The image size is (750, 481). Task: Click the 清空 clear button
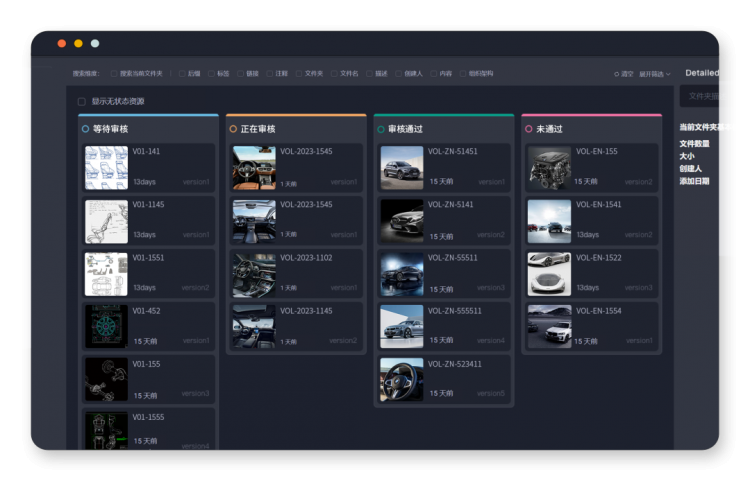[x=624, y=74]
